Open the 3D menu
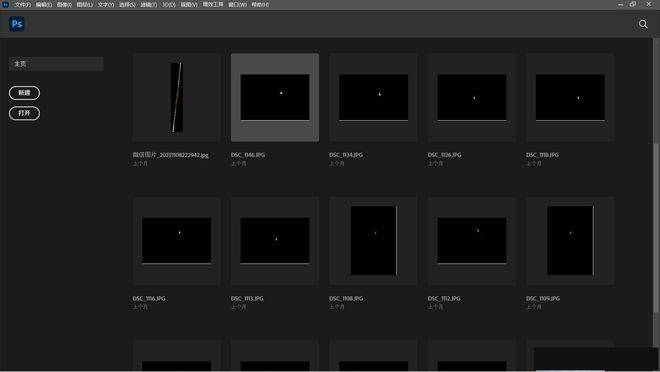 169,5
